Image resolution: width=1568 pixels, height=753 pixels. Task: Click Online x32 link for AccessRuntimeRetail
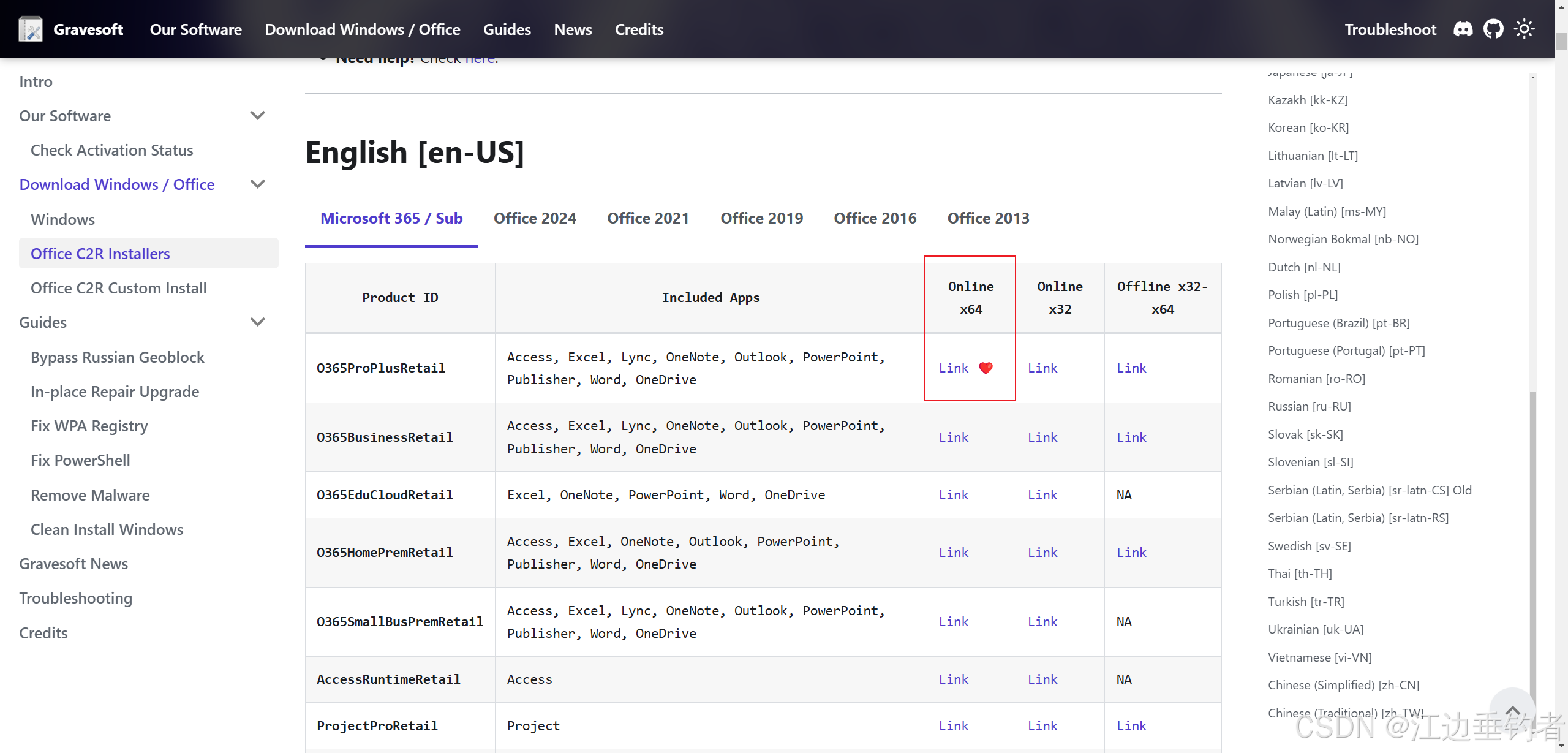click(1042, 679)
